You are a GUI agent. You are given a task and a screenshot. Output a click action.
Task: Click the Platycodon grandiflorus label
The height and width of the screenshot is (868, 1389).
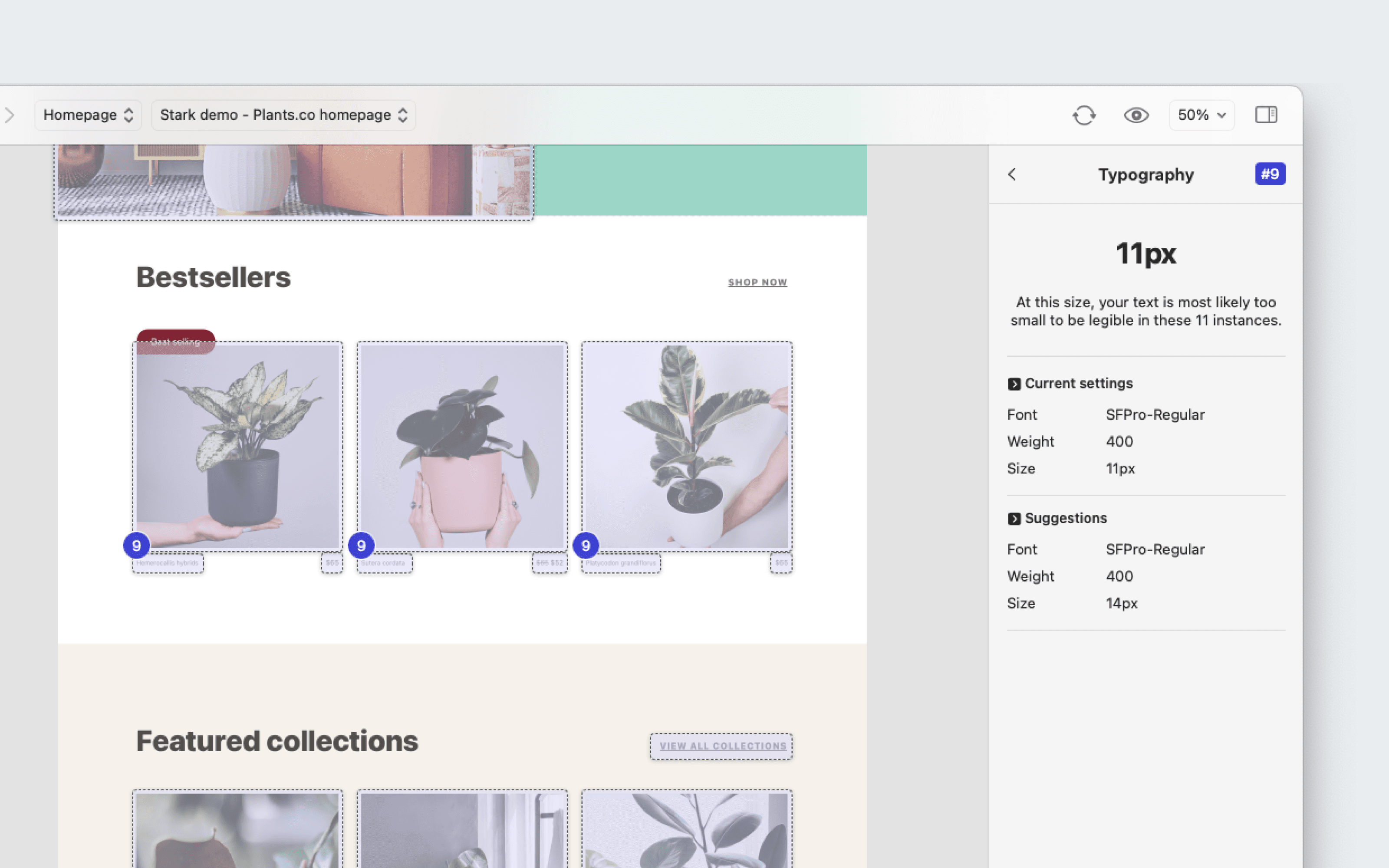click(x=621, y=563)
